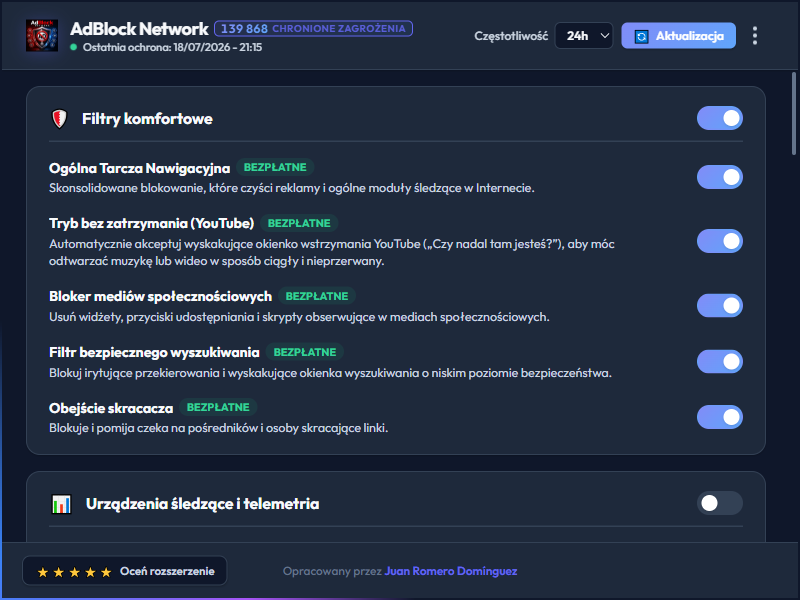The image size is (800, 600).
Task: Toggle Filtr bezpiecznego wyszukiwania switch
Action: coord(719,361)
